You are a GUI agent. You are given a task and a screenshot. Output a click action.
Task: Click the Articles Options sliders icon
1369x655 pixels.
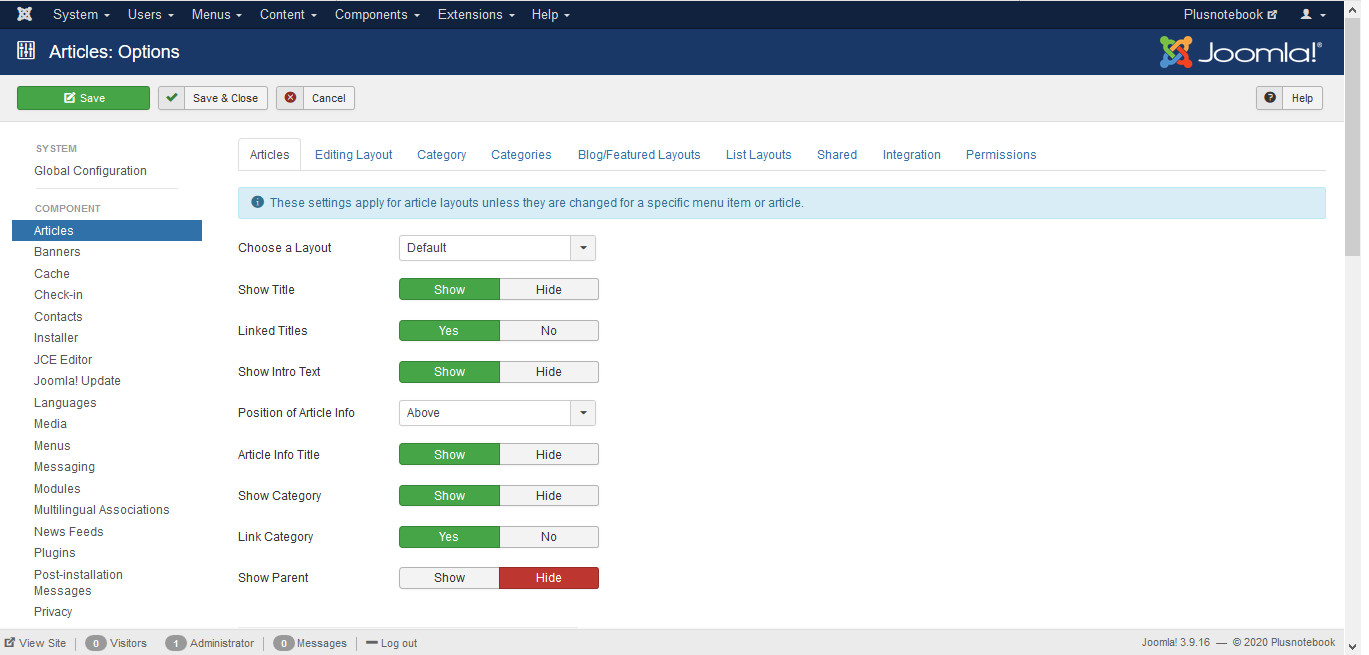click(26, 51)
